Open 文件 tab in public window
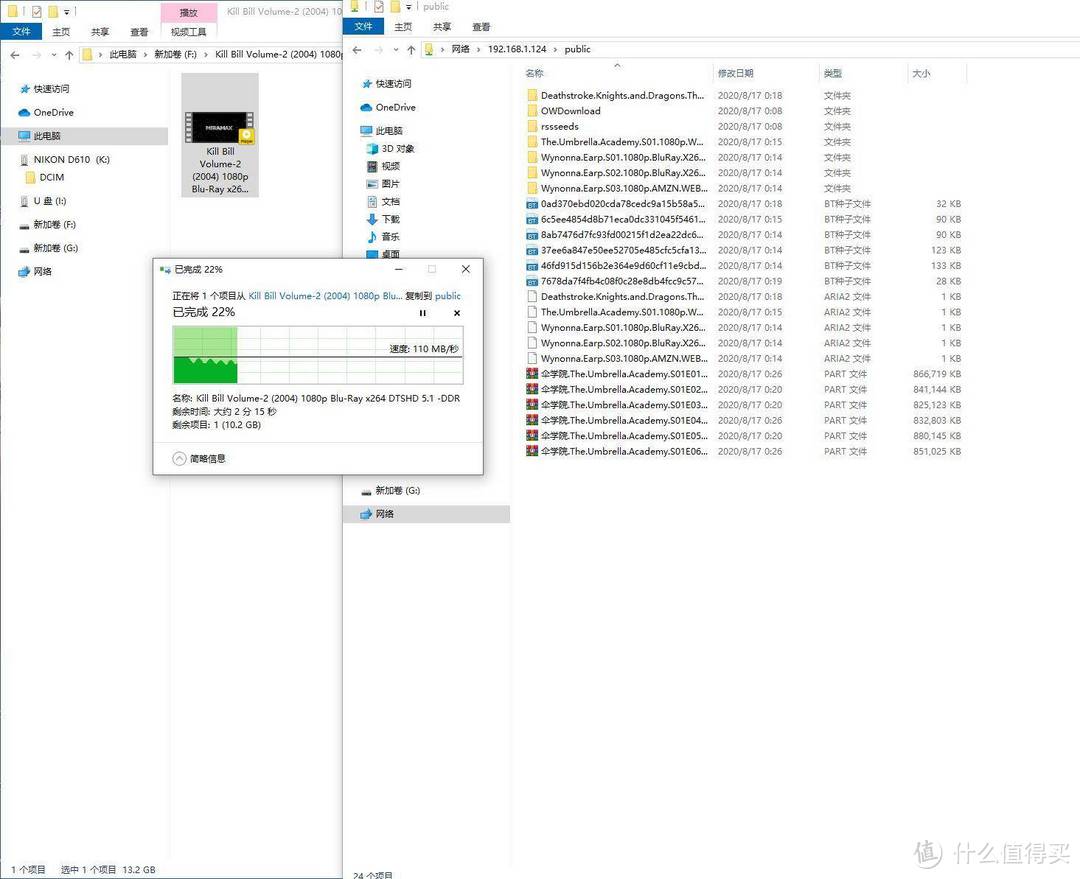The height and width of the screenshot is (879, 1080). 364,27
